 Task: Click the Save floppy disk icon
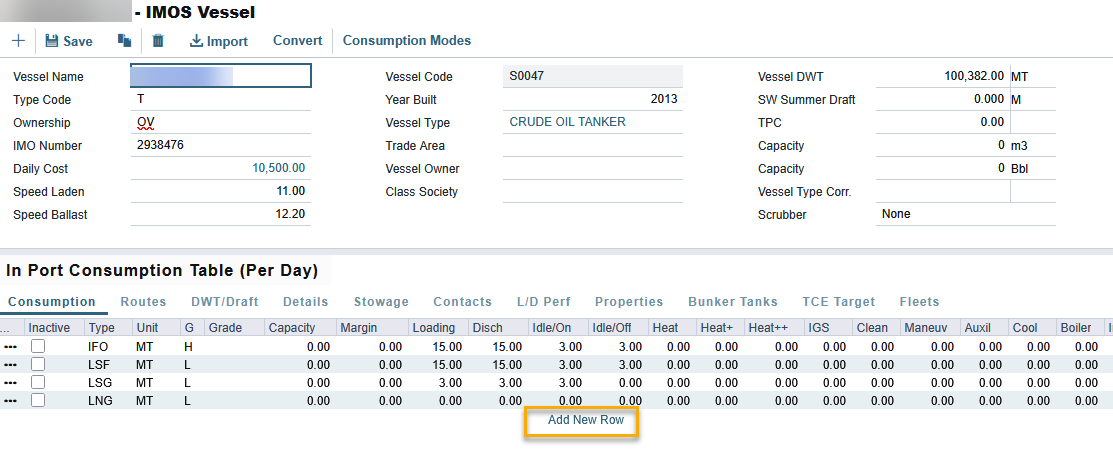click(x=52, y=41)
